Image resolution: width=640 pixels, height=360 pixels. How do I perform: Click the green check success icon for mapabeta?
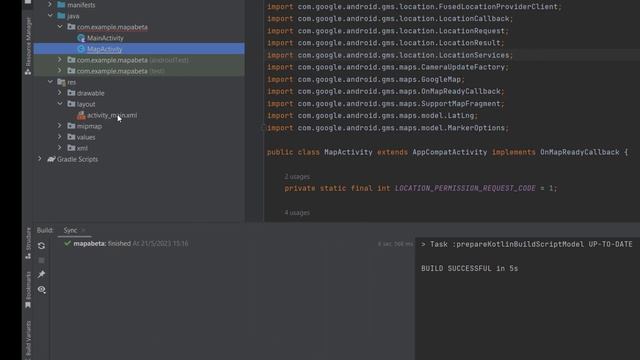[67, 243]
